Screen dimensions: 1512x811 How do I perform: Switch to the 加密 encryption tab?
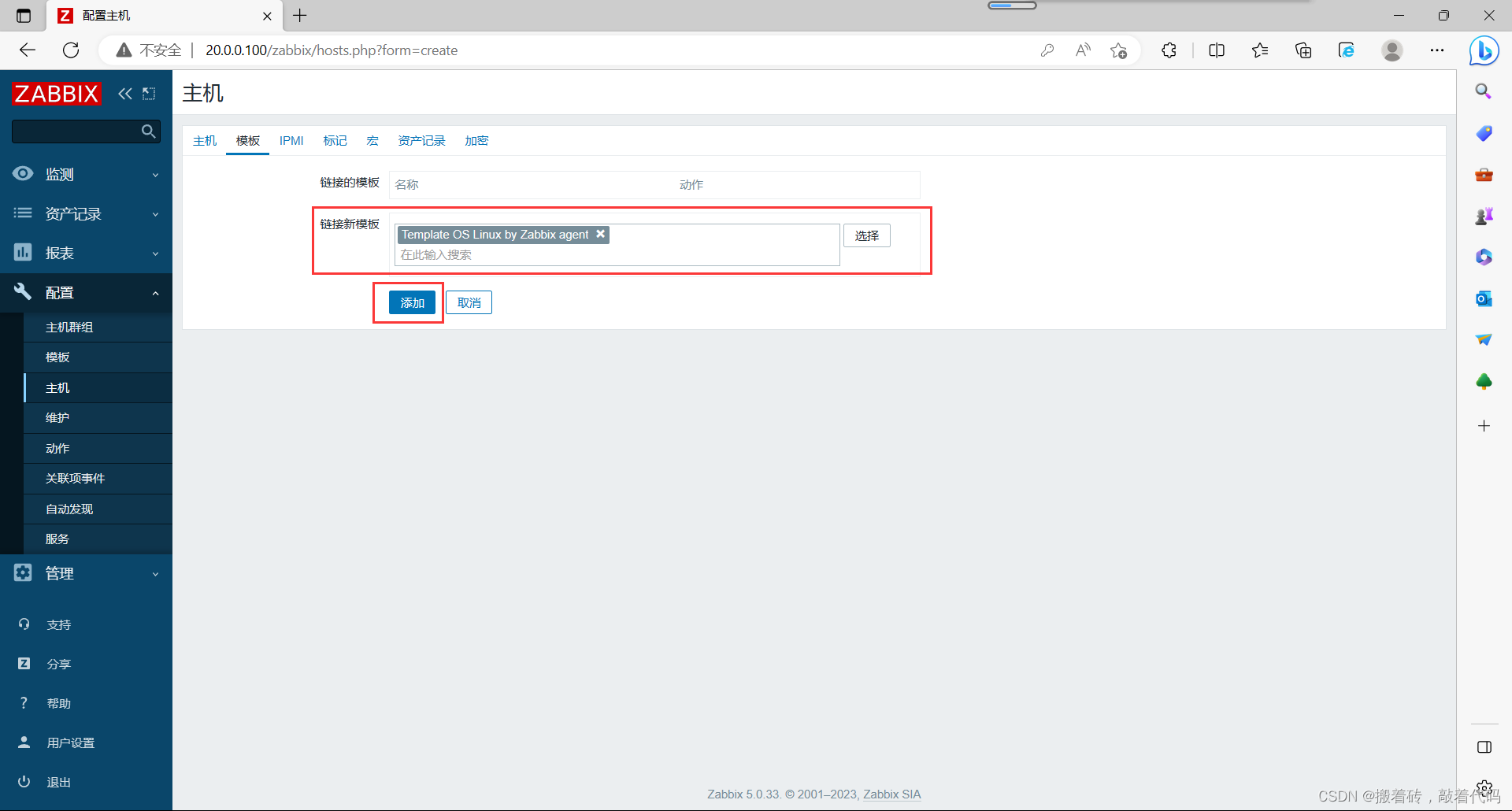476,140
